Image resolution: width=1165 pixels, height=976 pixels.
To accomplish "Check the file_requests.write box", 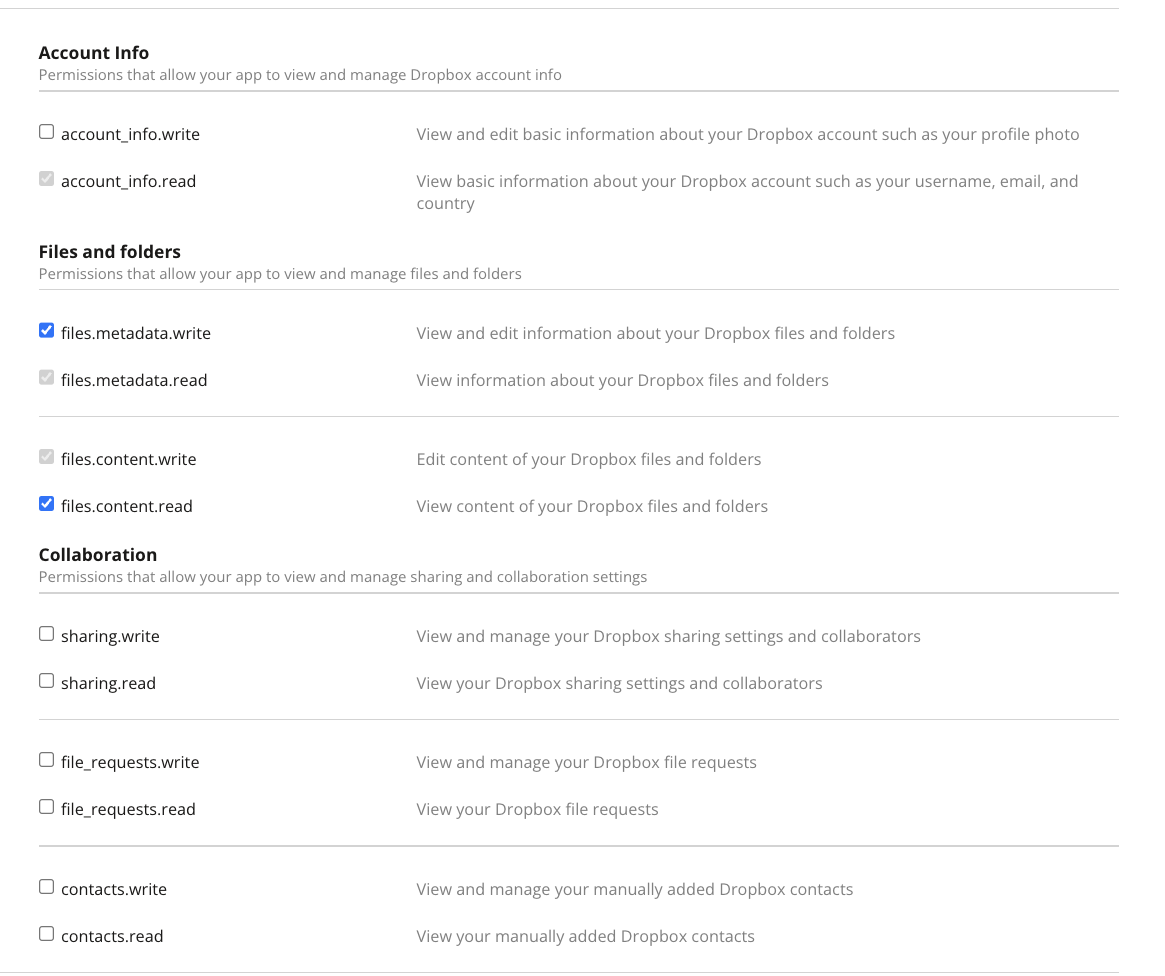I will 46,760.
